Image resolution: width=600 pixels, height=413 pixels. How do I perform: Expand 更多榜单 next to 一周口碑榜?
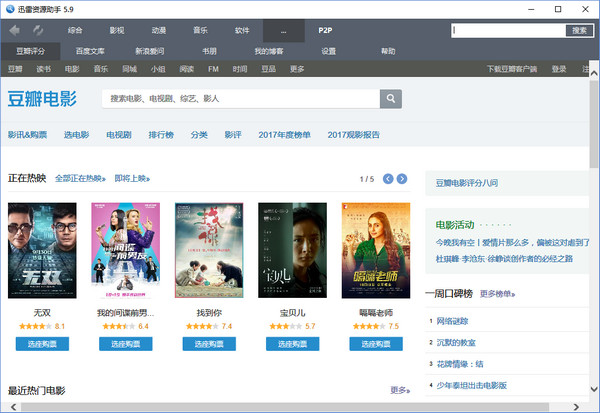[497, 294]
